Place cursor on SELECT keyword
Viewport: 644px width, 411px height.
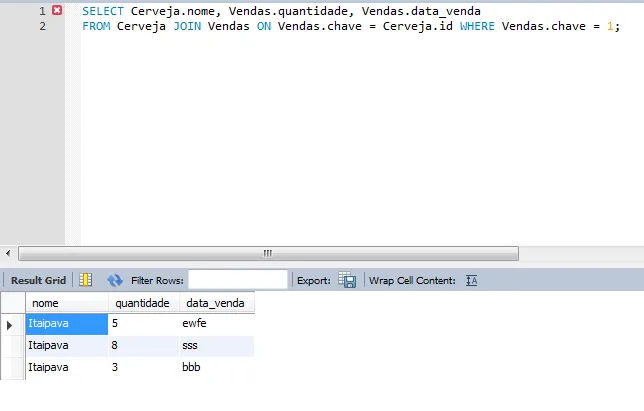[x=103, y=11]
